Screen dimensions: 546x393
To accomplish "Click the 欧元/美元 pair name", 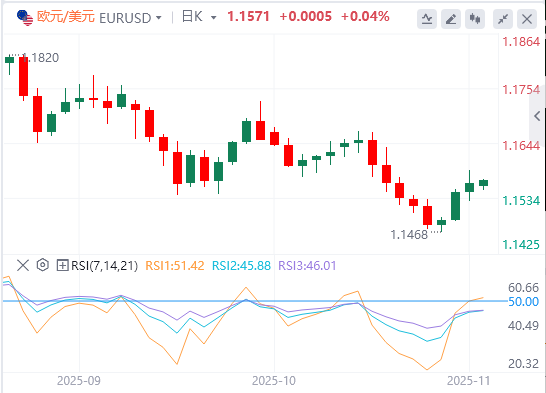I will tap(66, 17).
